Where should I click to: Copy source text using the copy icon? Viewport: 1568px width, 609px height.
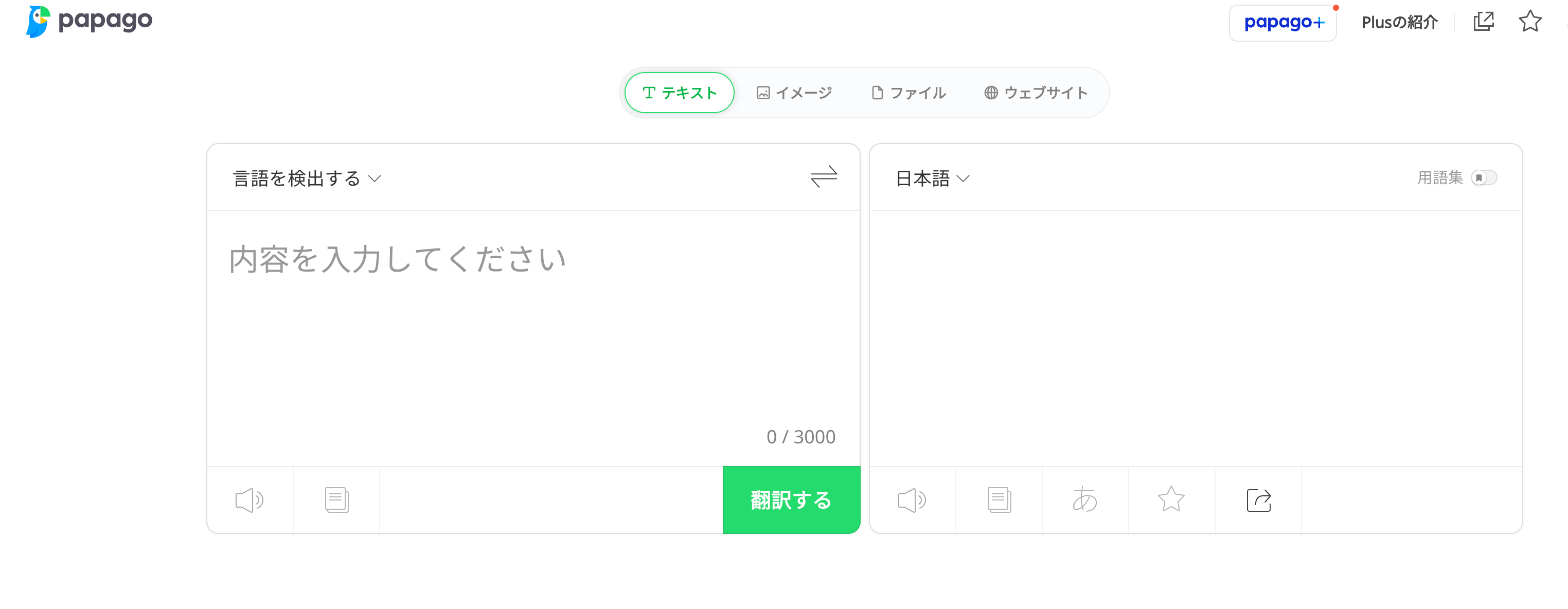coord(336,500)
